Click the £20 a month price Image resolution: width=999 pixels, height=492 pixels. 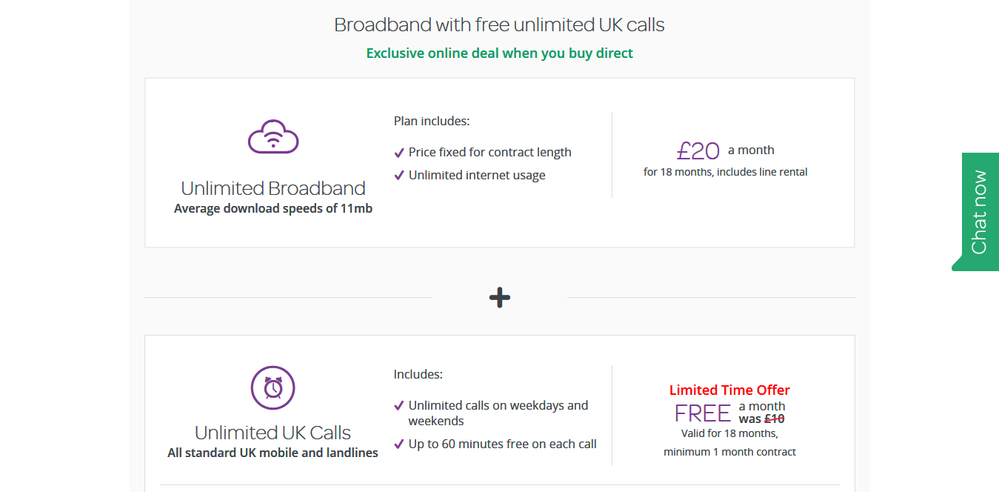click(x=699, y=151)
